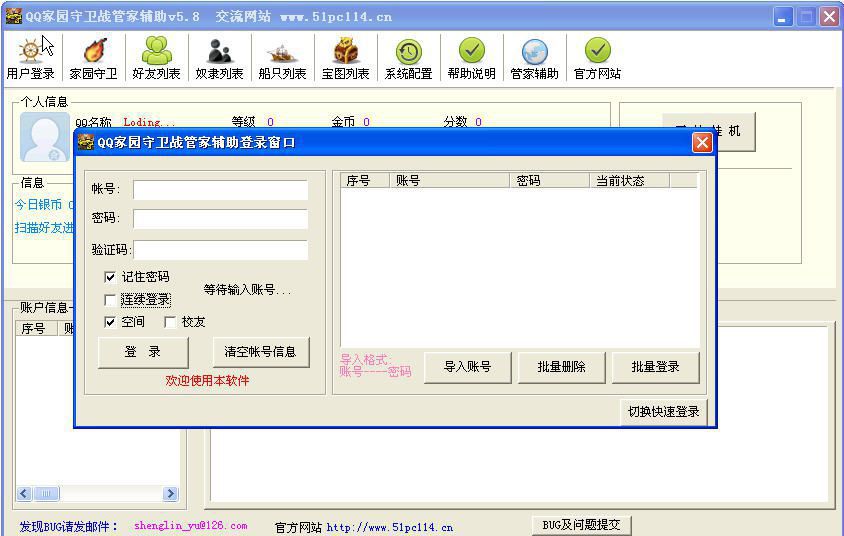Open the official website link http://www.51pc114.cn

[x=390, y=527]
